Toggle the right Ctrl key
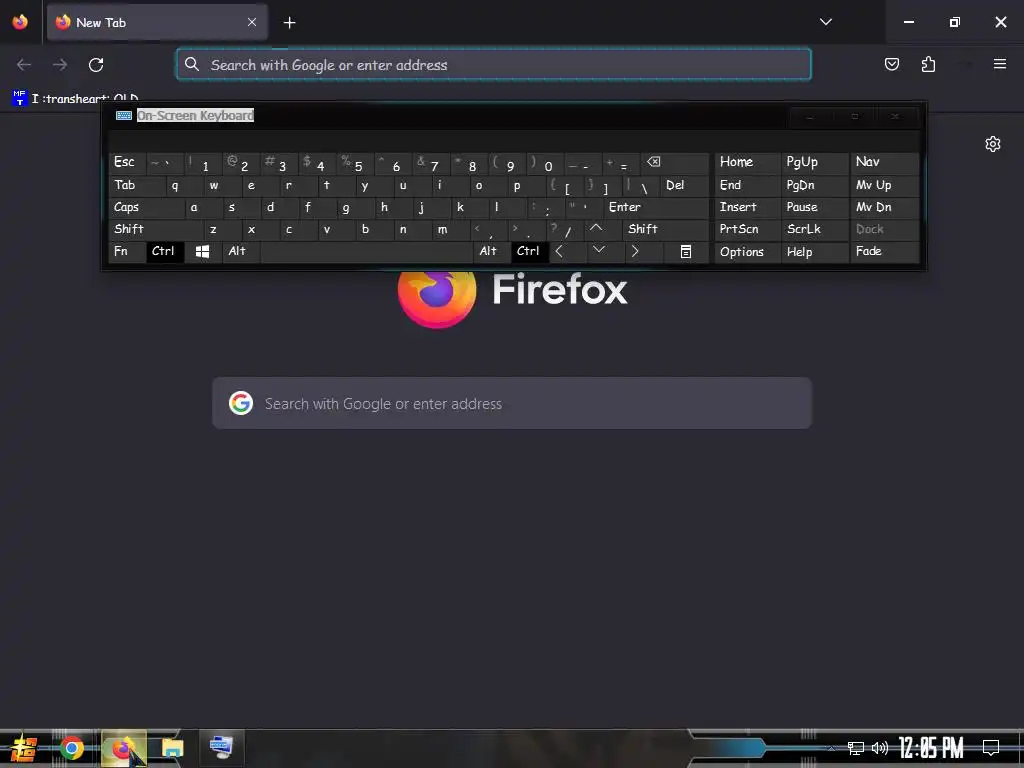Image resolution: width=1024 pixels, height=768 pixels. (528, 251)
